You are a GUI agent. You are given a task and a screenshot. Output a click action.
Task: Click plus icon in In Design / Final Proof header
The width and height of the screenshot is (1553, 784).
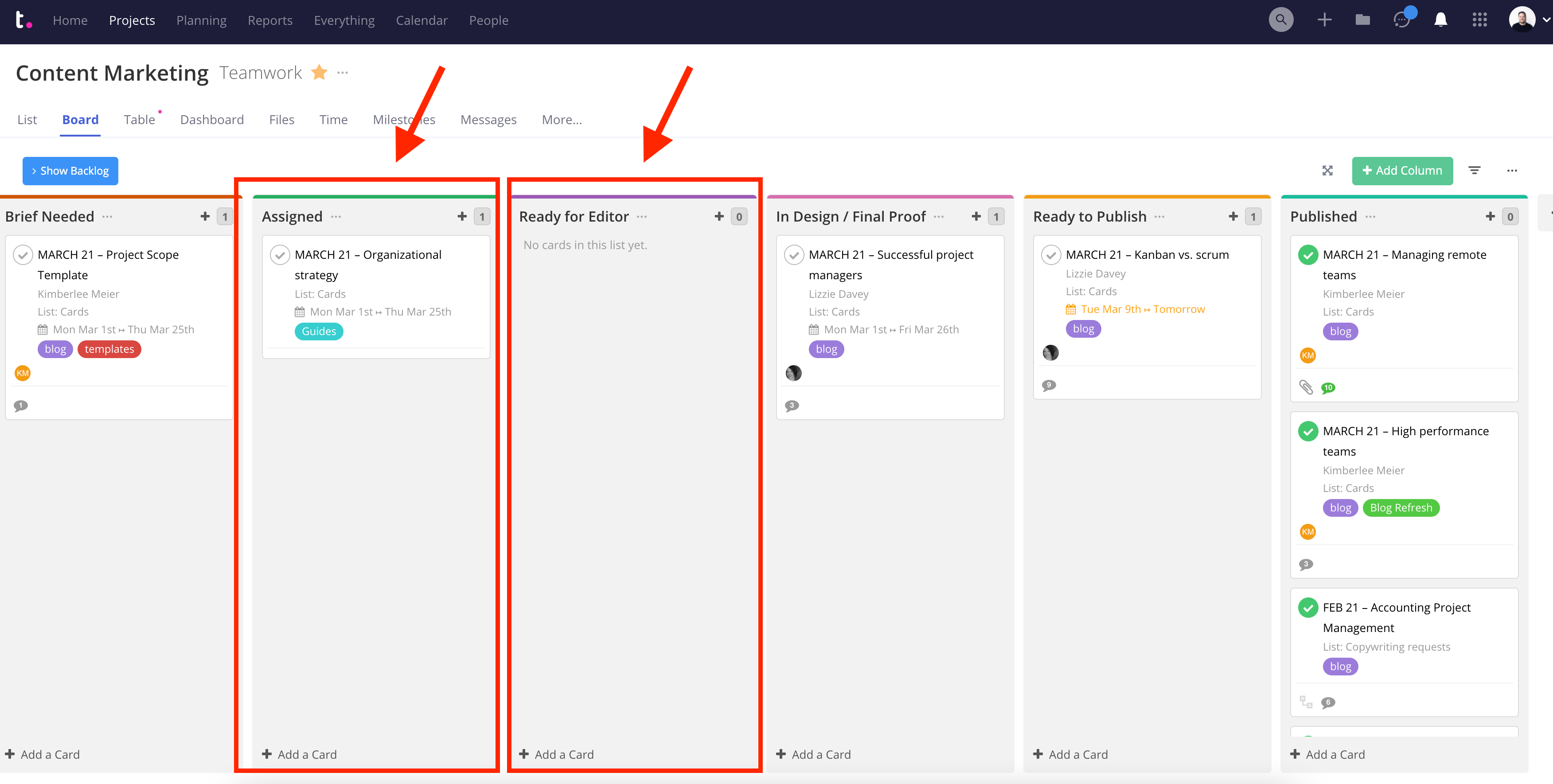[976, 216]
